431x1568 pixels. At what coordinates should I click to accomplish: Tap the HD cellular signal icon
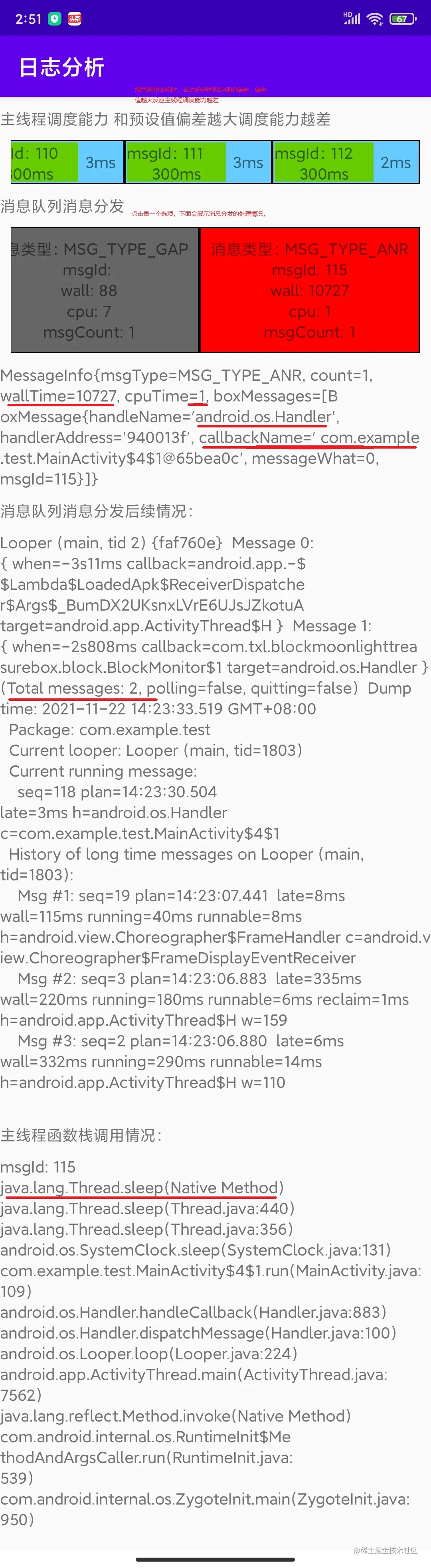coord(351,19)
